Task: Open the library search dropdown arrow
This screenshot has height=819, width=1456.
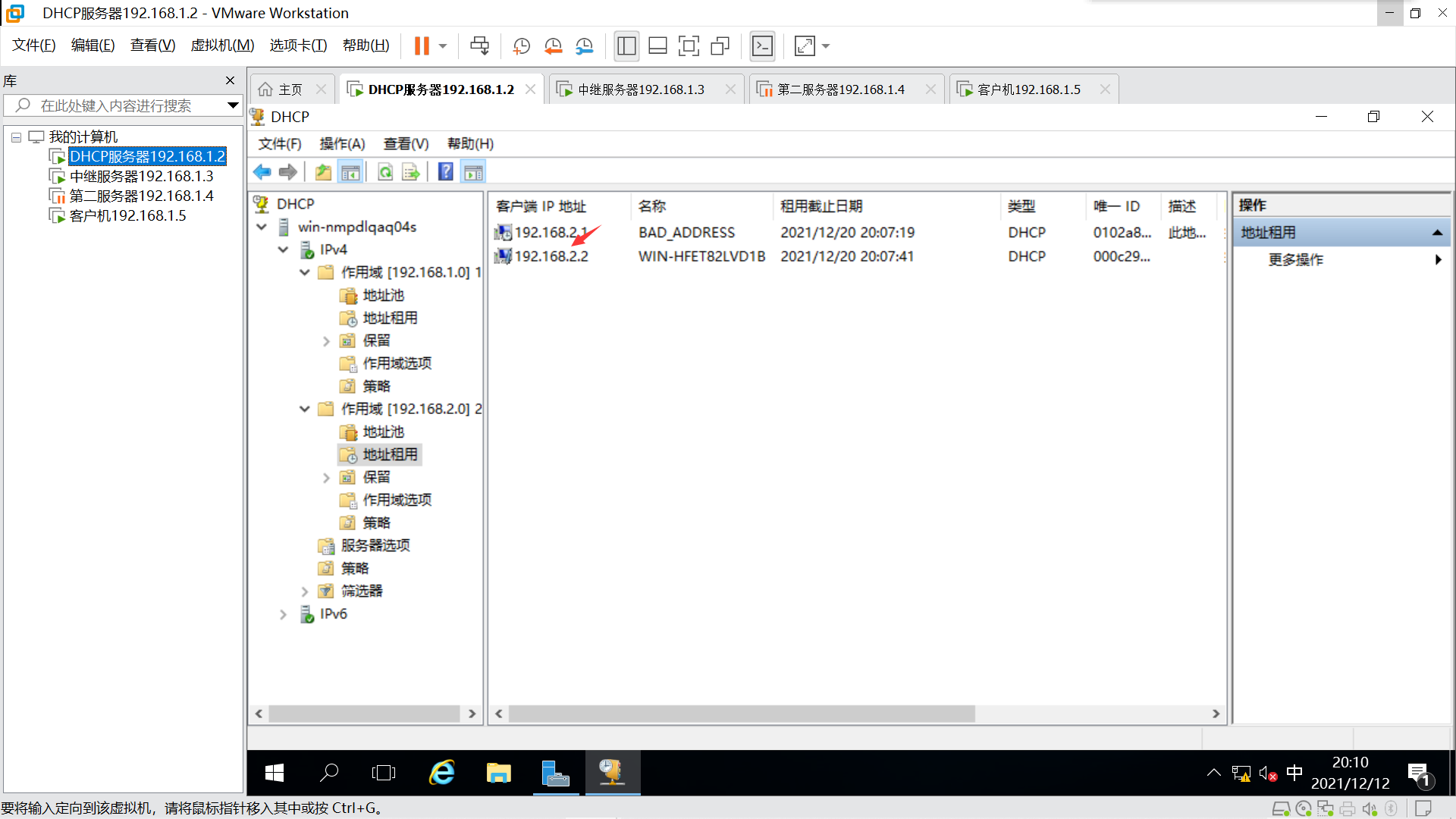Action: [x=233, y=105]
